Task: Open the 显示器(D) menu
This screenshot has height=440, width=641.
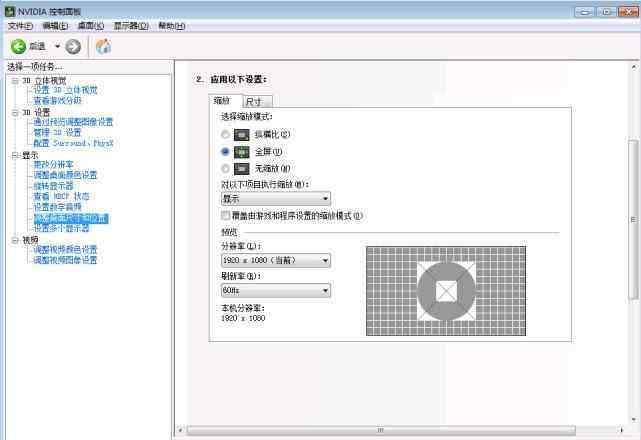Action: coord(131,26)
